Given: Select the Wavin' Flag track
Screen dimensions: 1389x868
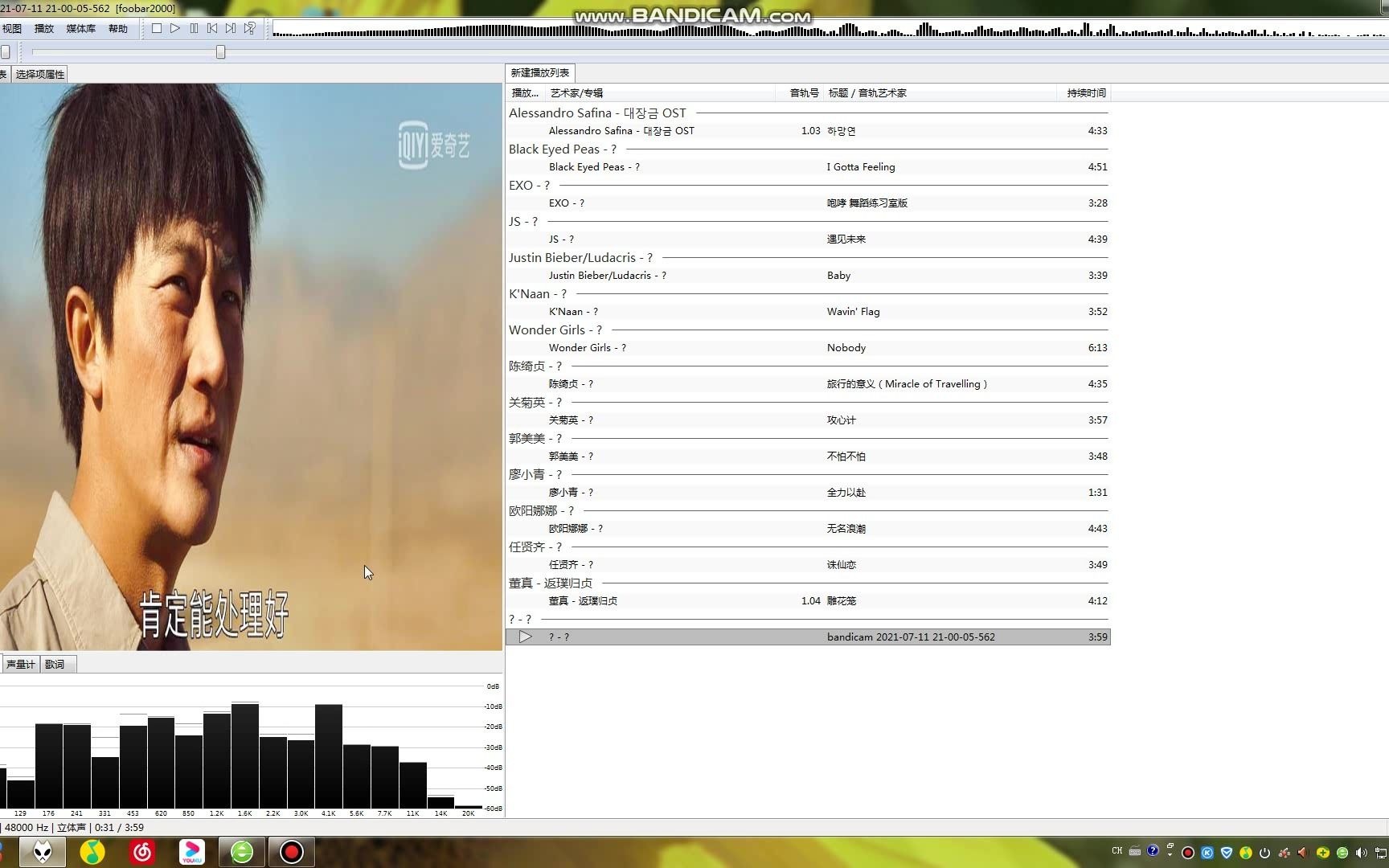Looking at the screenshot, I should click(808, 311).
